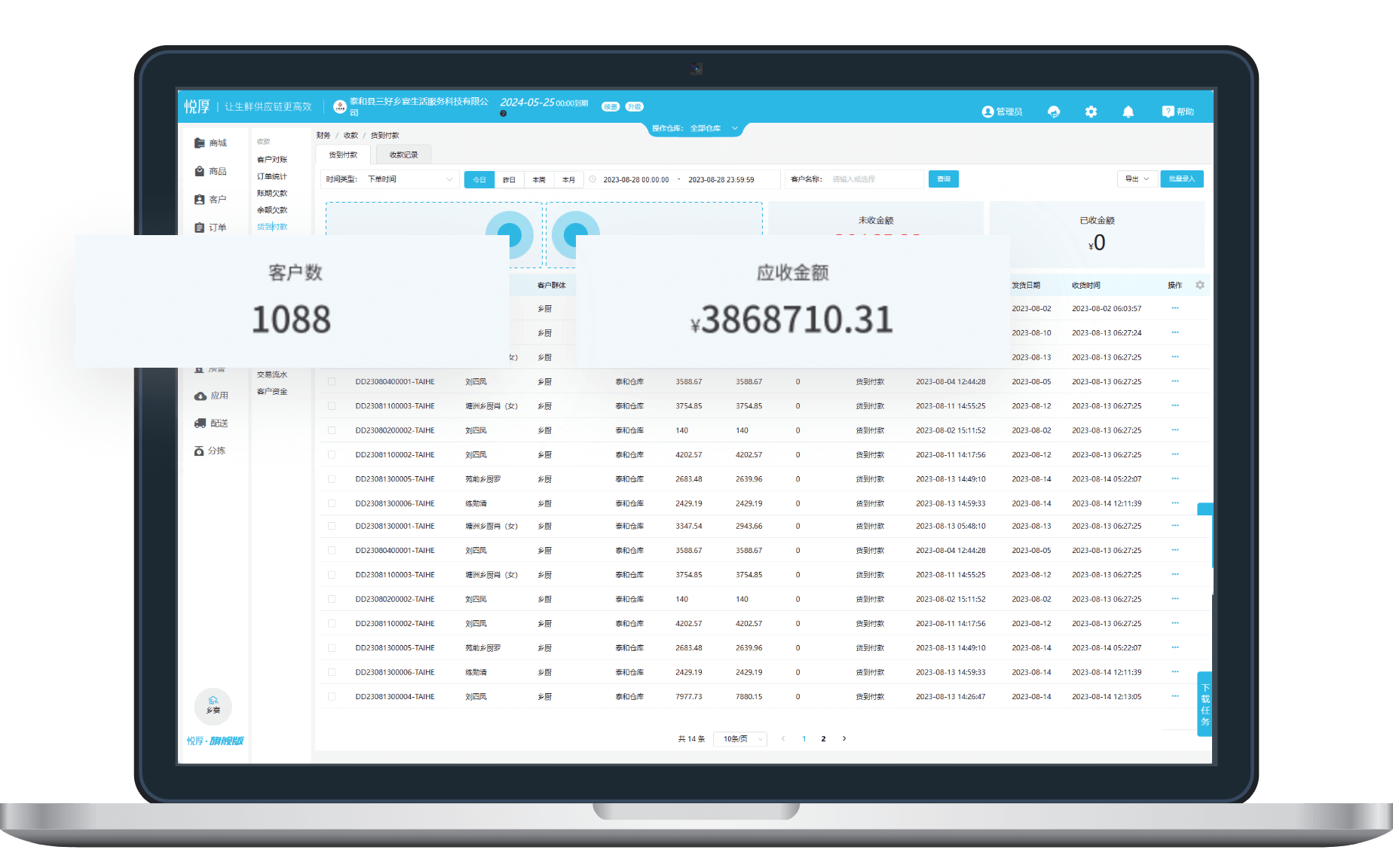
Task: Click the company logo beside the company name
Action: coord(340,107)
